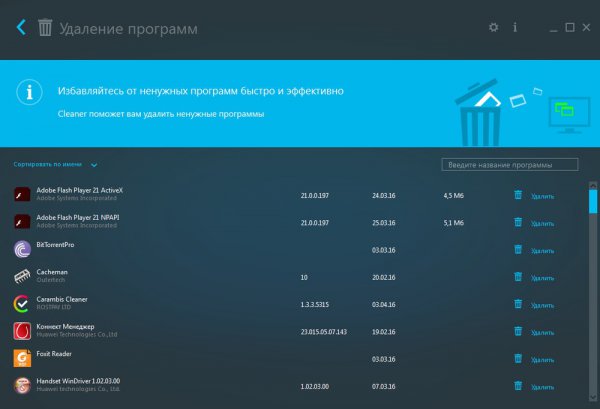600x409 pixels.
Task: Click the scrollbar up arrow
Action: click(593, 186)
